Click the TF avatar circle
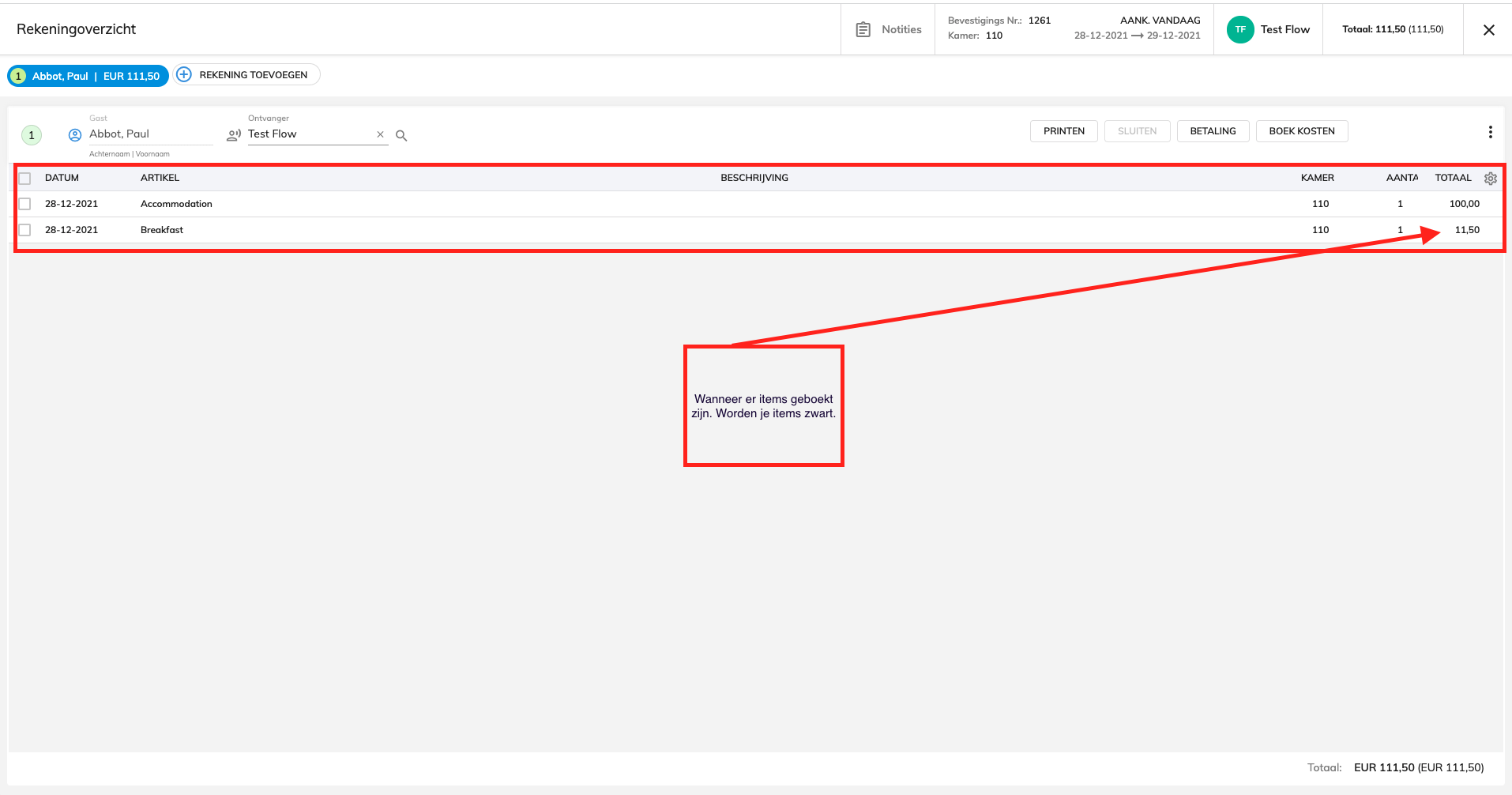The height and width of the screenshot is (795, 1512). click(x=1240, y=29)
